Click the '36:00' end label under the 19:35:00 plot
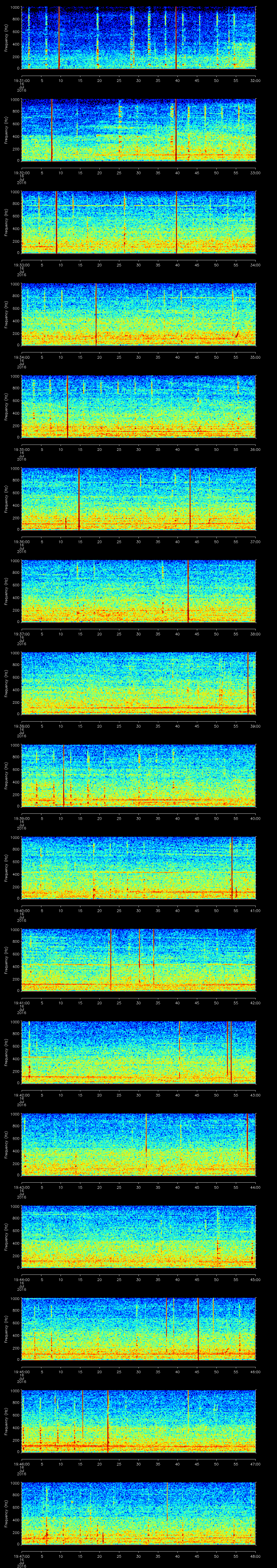Screen dimensions: 277x1568 [x=255, y=449]
